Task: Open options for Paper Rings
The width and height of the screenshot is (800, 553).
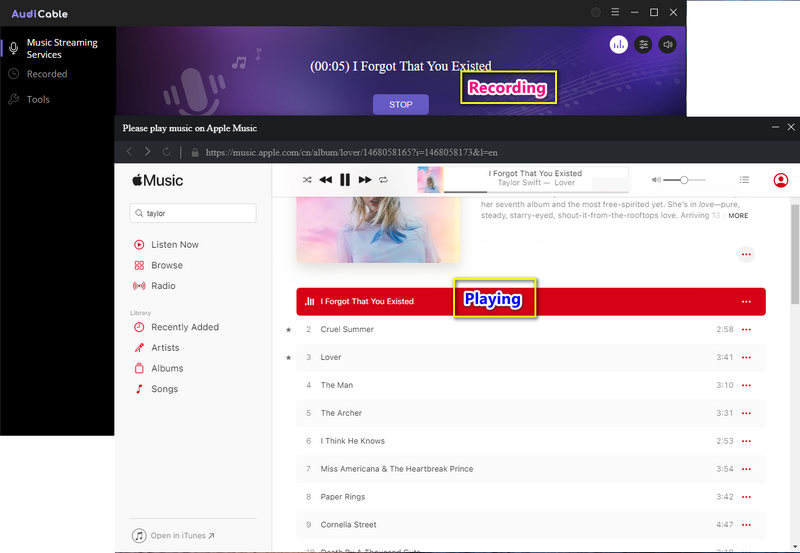Action: coord(746,497)
